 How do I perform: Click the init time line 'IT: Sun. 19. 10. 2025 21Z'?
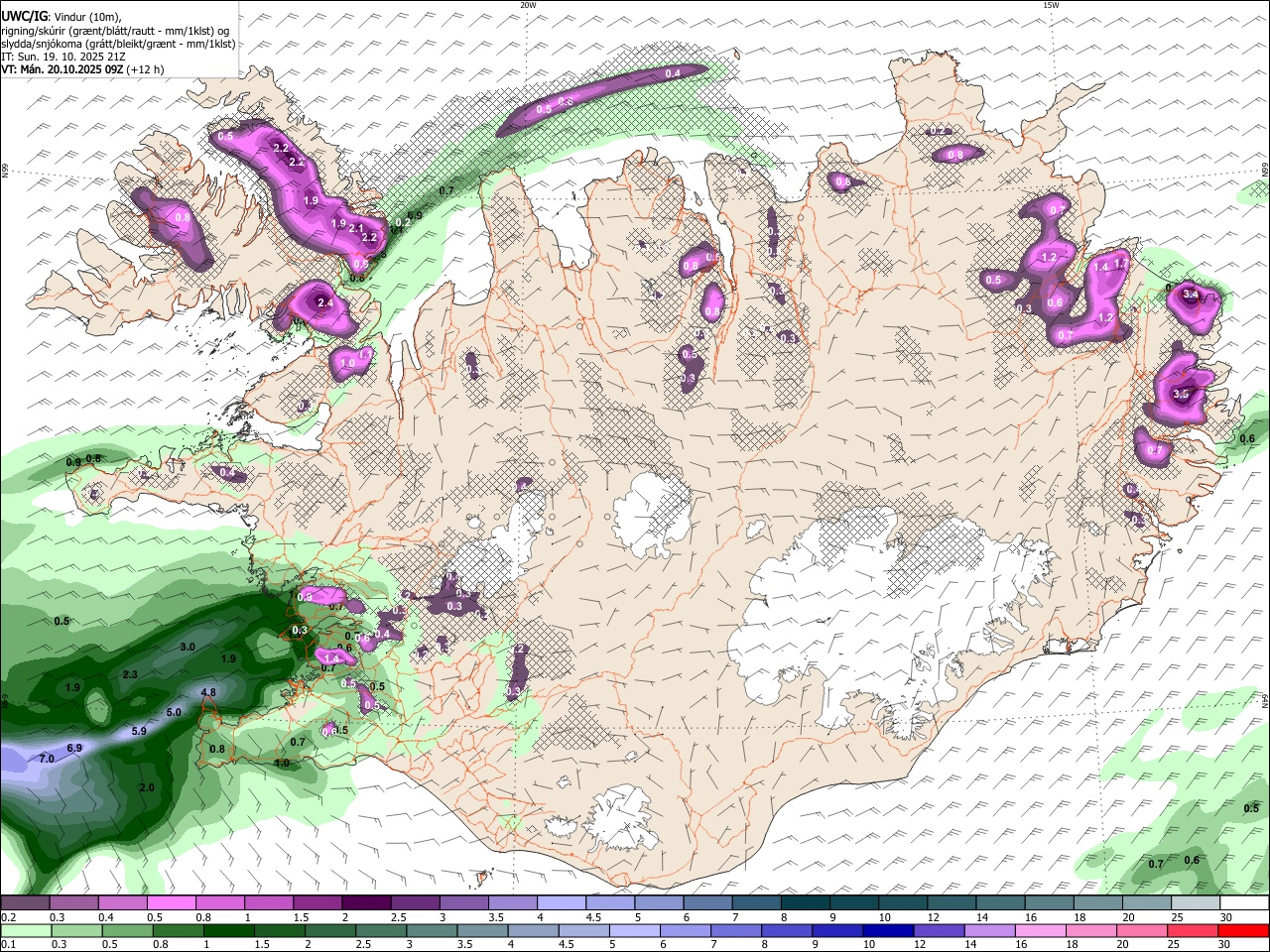click(63, 57)
